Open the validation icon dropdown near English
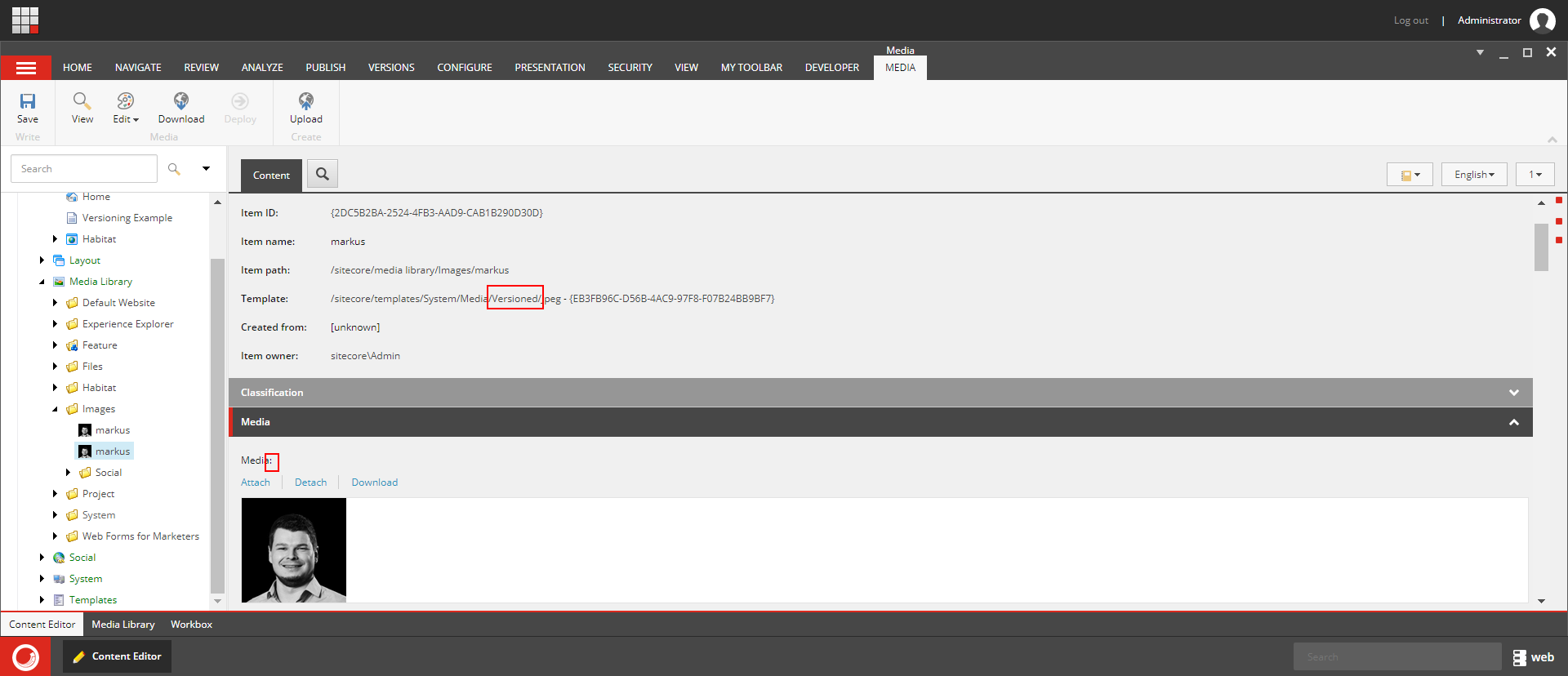Viewport: 1568px width, 676px height. click(x=1410, y=175)
